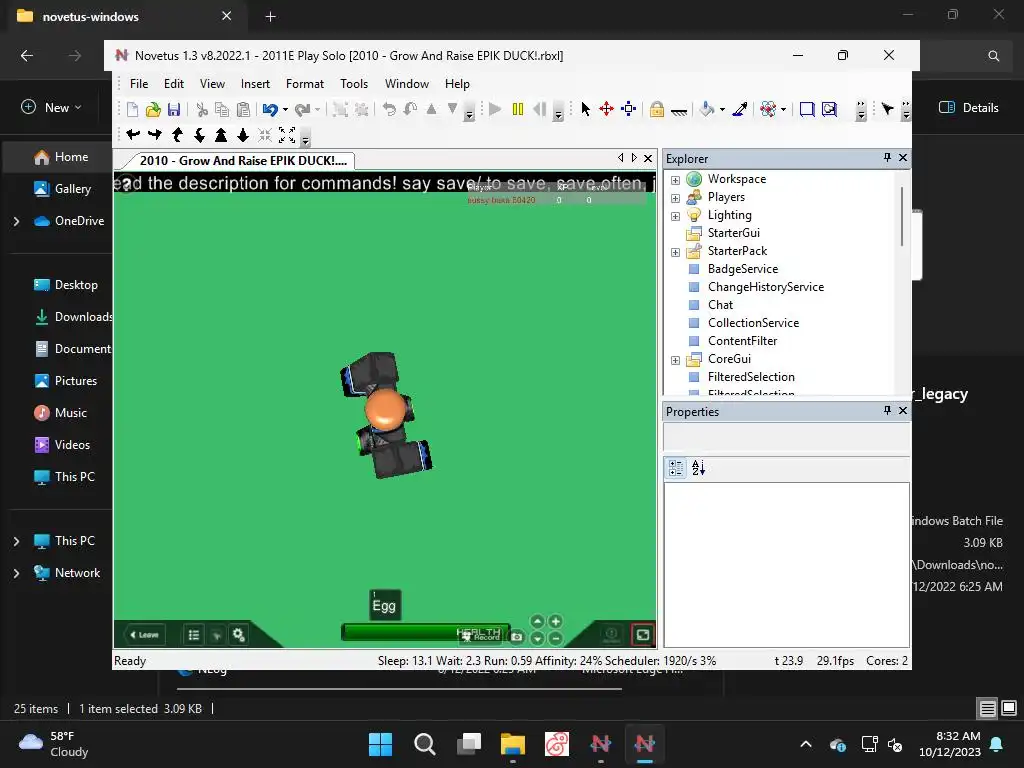Click the Explorer panel vertical scrollbar
This screenshot has height=768, width=1024.
(x=902, y=216)
